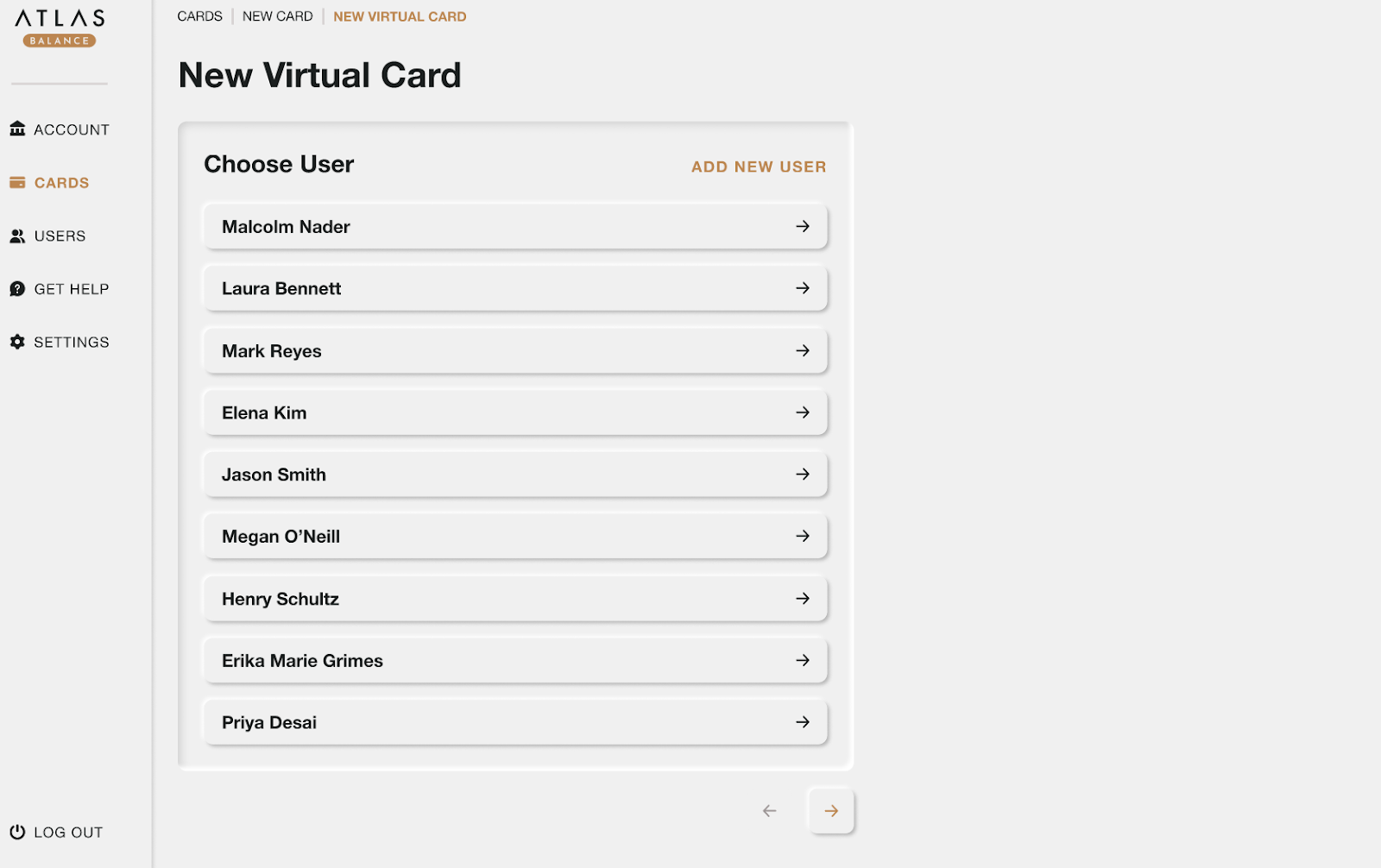The image size is (1381, 868).
Task: Click the Account bank icon in sidebar
Action: click(18, 129)
